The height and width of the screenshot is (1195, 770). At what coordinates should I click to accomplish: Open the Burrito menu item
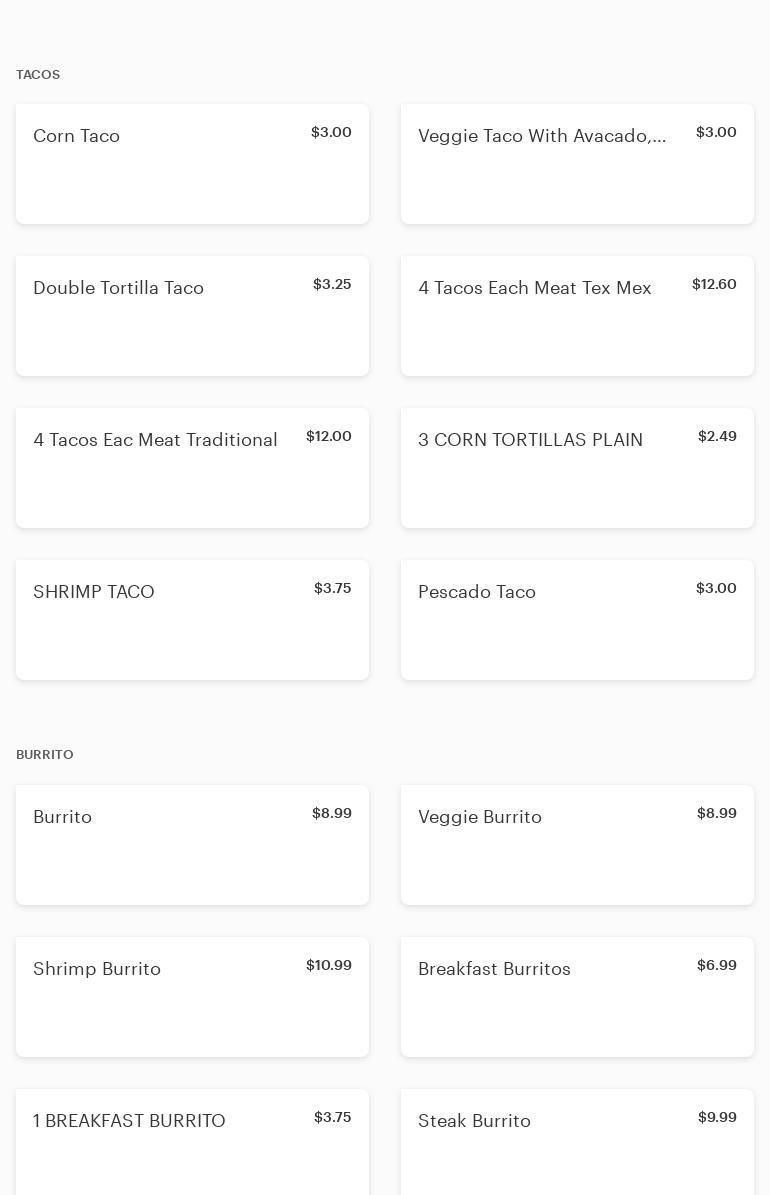point(192,845)
